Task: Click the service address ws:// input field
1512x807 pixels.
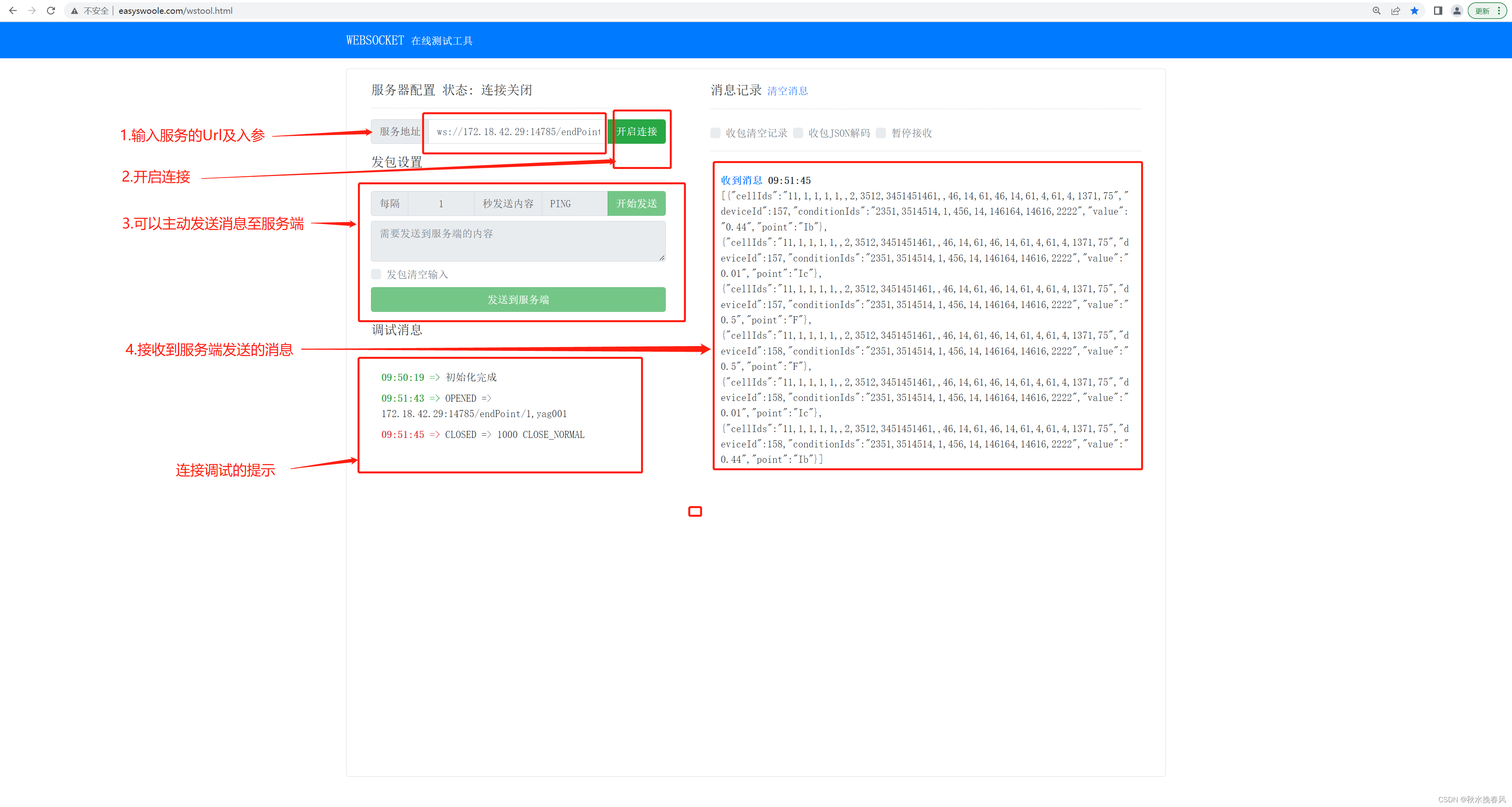Action: coord(518,132)
